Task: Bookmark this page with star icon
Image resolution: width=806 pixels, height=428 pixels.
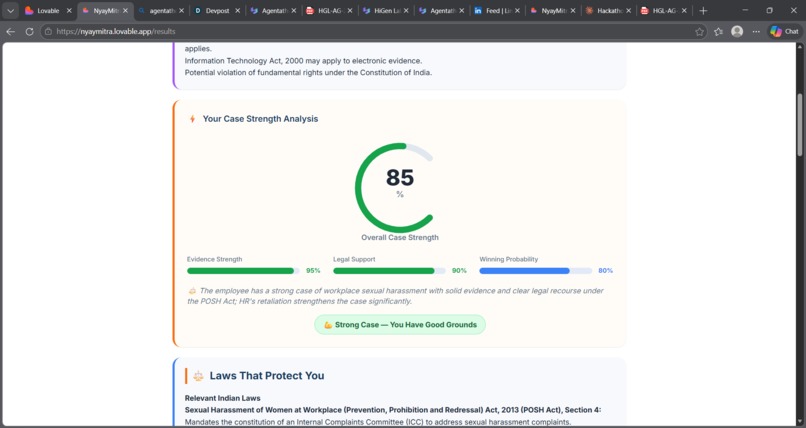Action: pos(699,31)
